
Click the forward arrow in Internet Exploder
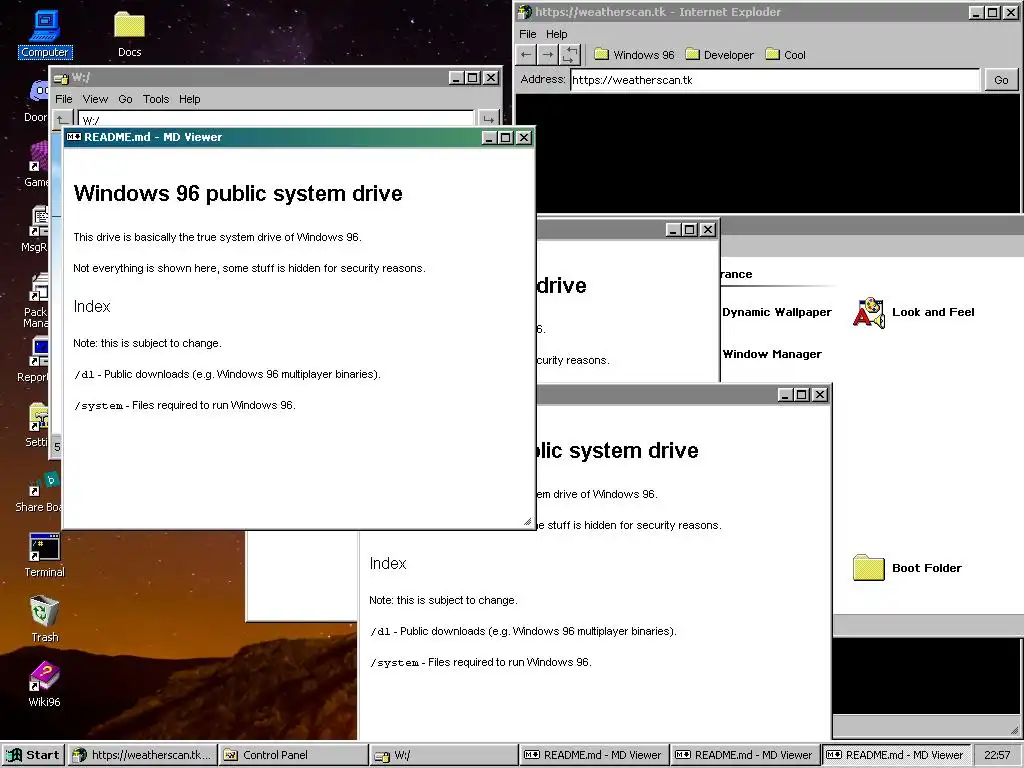(548, 55)
